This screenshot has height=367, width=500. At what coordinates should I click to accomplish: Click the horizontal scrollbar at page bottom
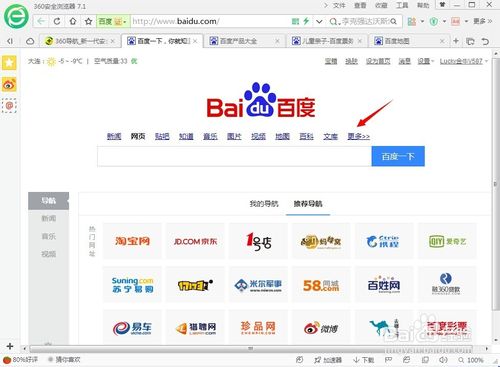[250, 349]
